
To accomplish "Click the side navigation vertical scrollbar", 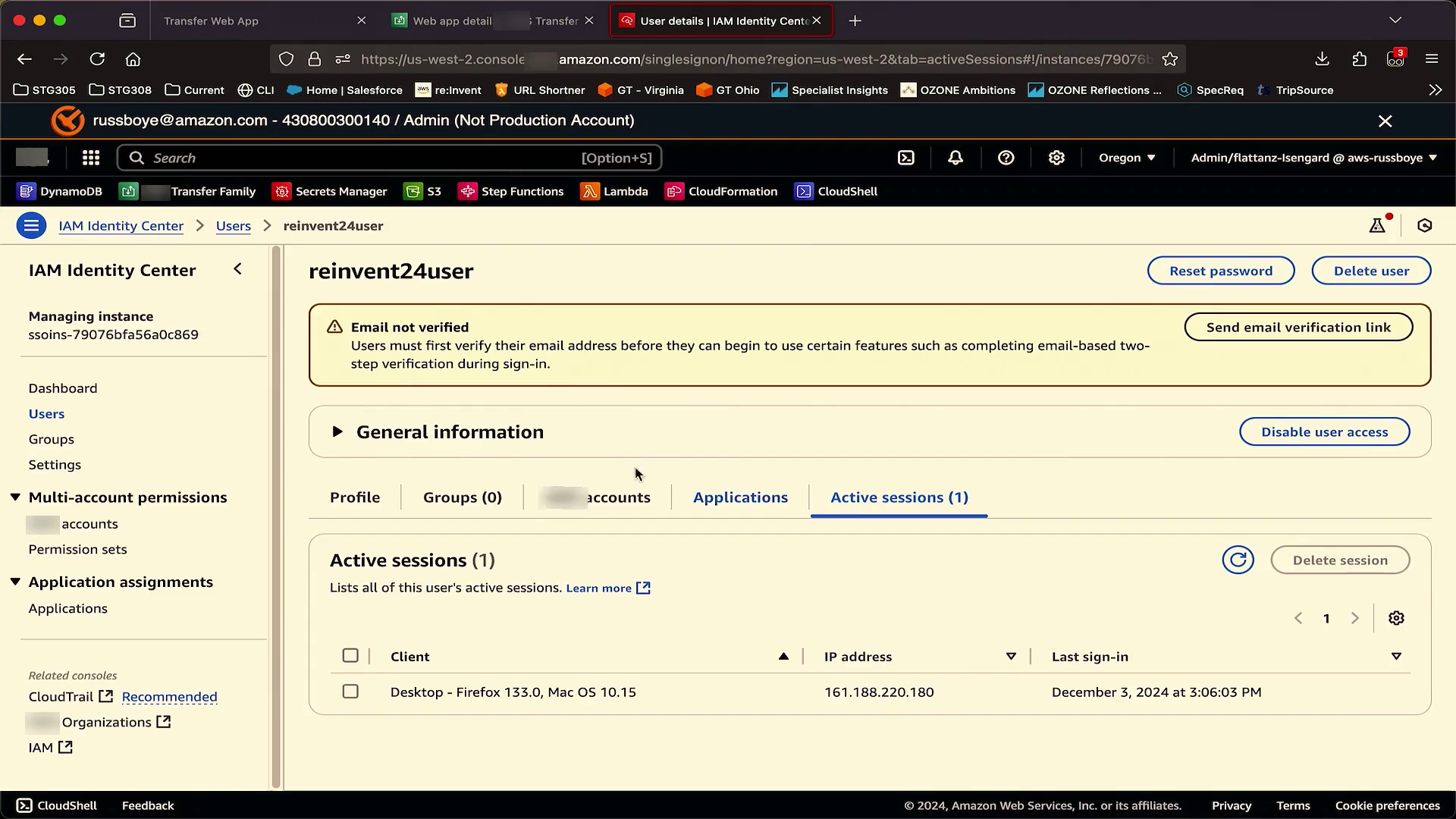I will pos(276,516).
